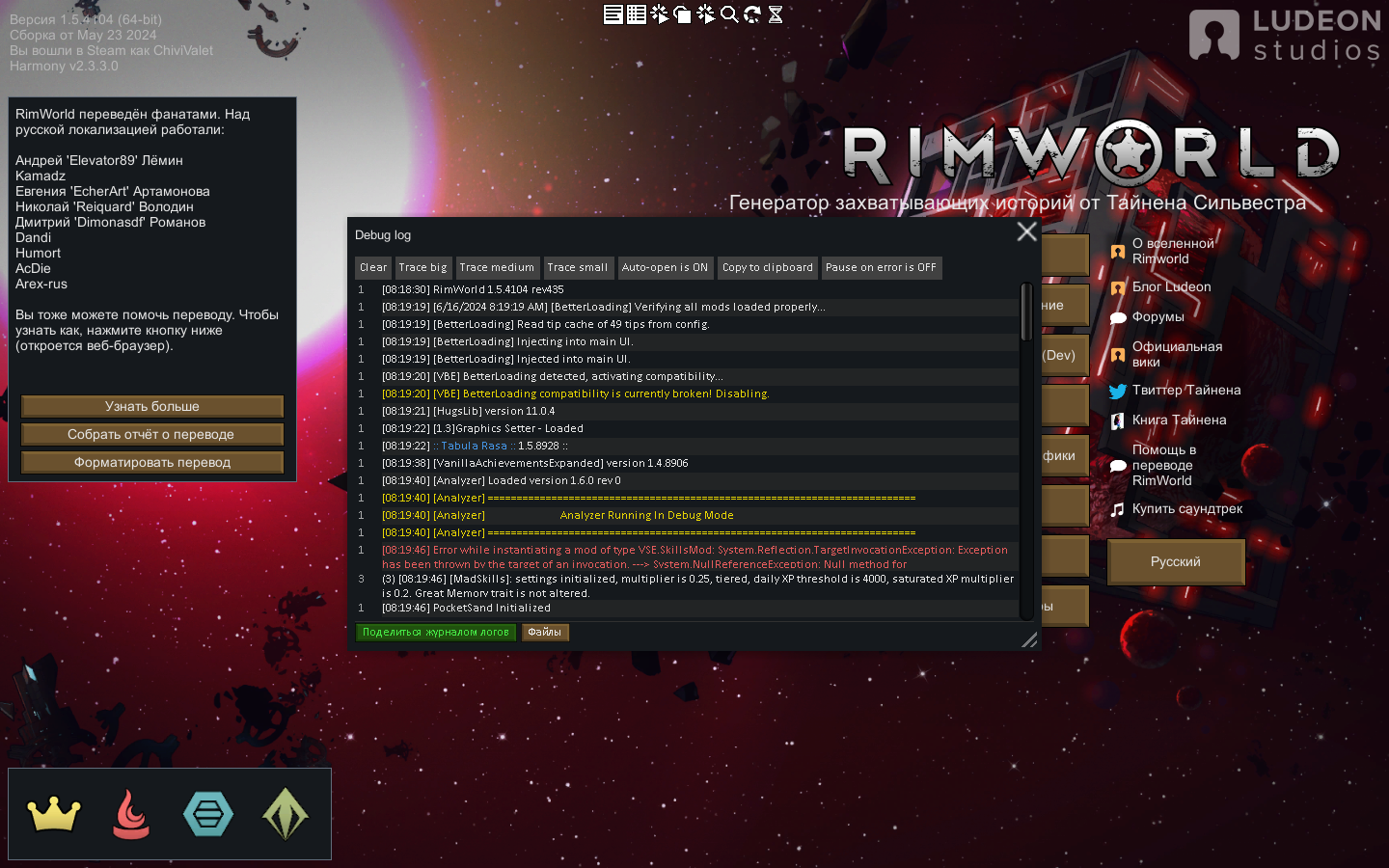Open Книга Тайнена link
1389x868 pixels.
coord(1179,420)
